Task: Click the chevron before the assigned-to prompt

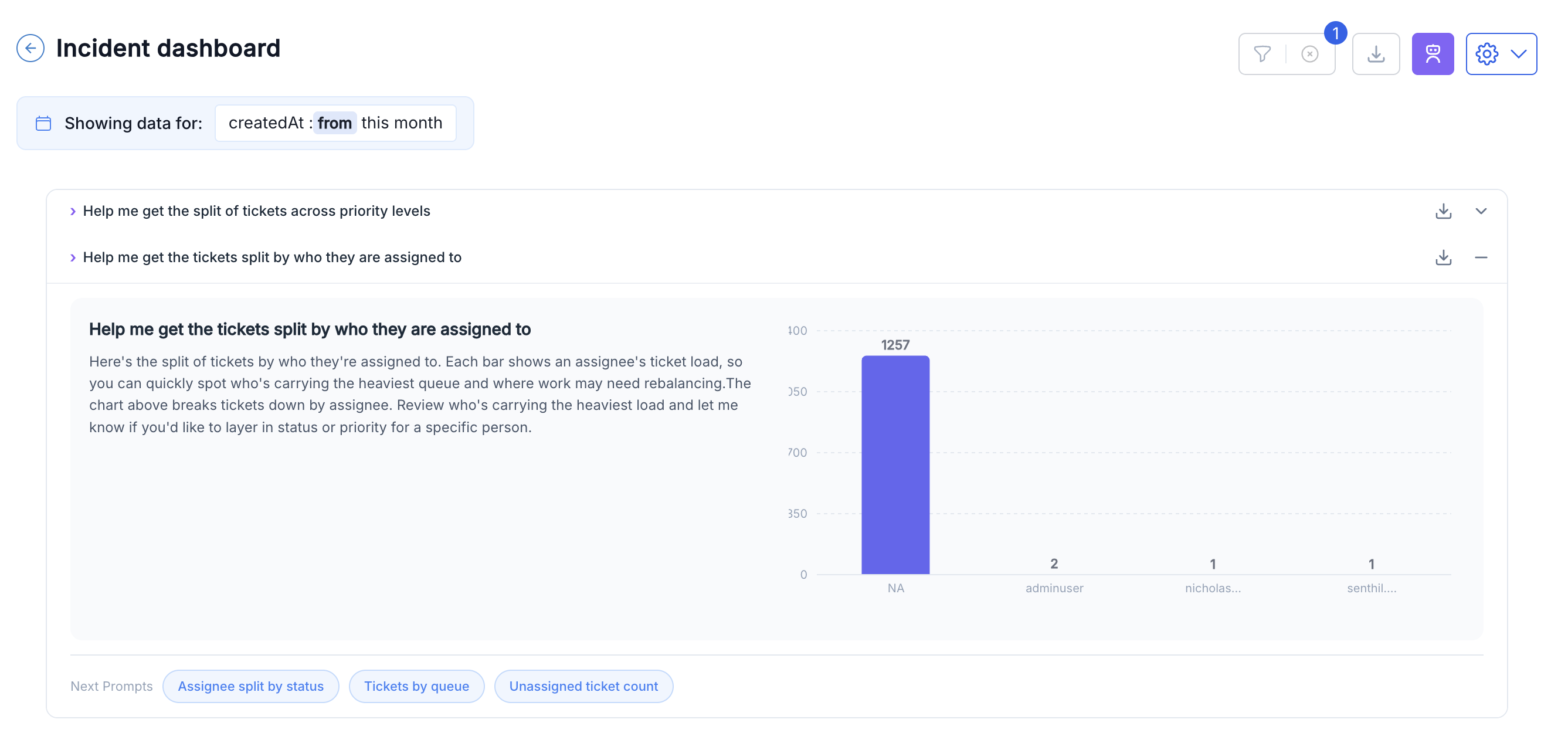Action: [73, 257]
